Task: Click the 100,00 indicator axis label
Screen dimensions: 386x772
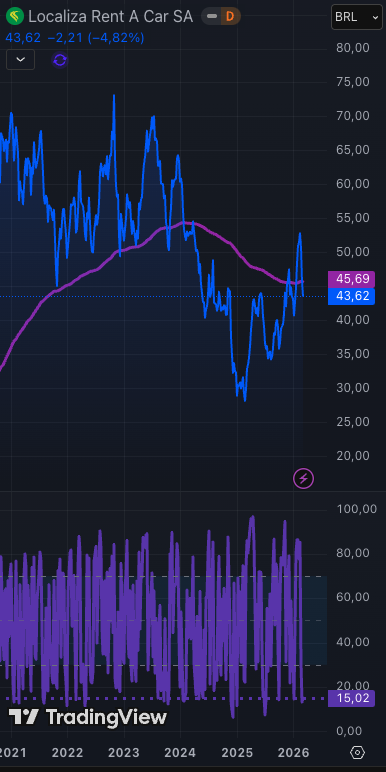Action: pos(356,509)
